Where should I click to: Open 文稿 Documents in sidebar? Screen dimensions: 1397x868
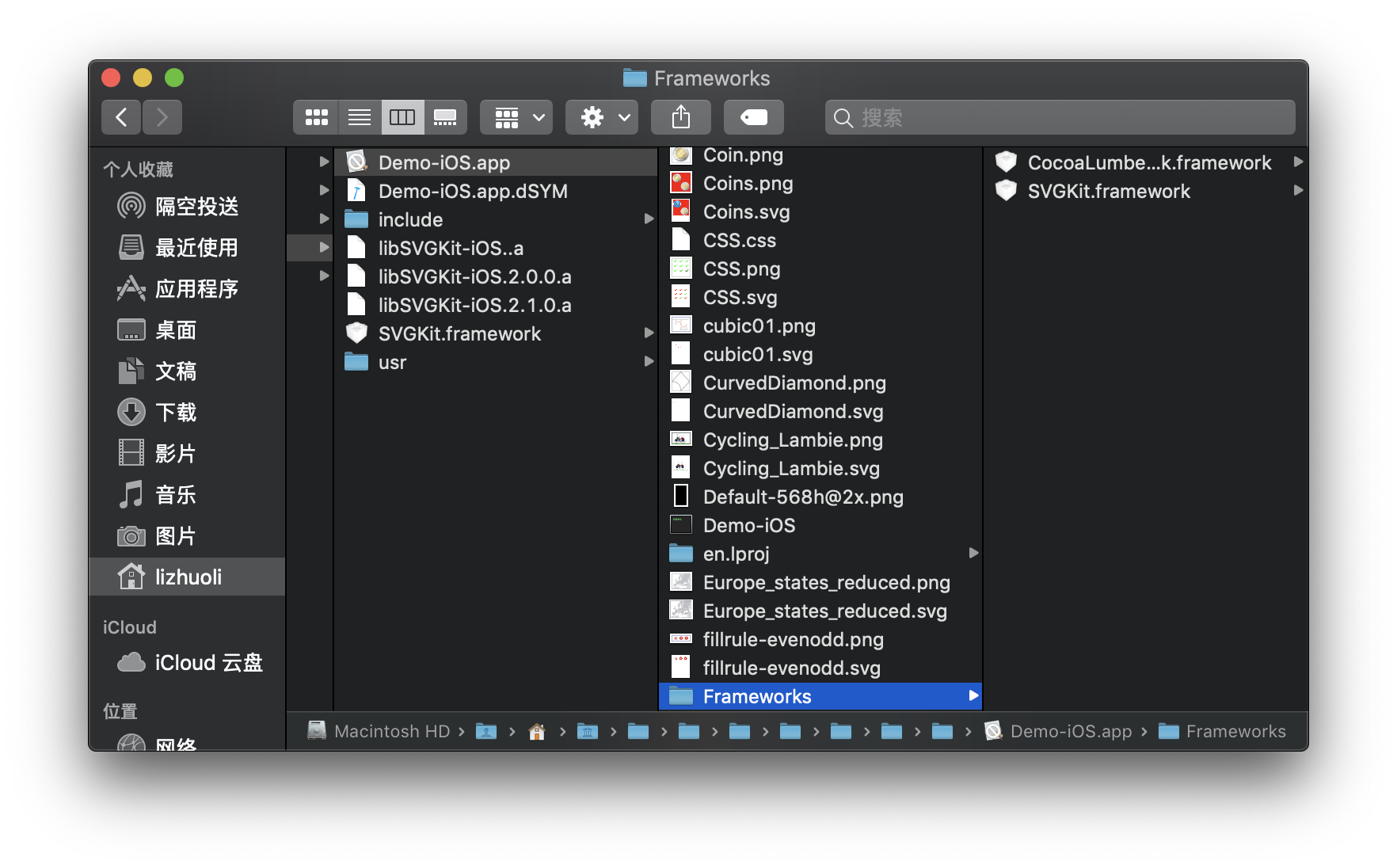pos(187,371)
